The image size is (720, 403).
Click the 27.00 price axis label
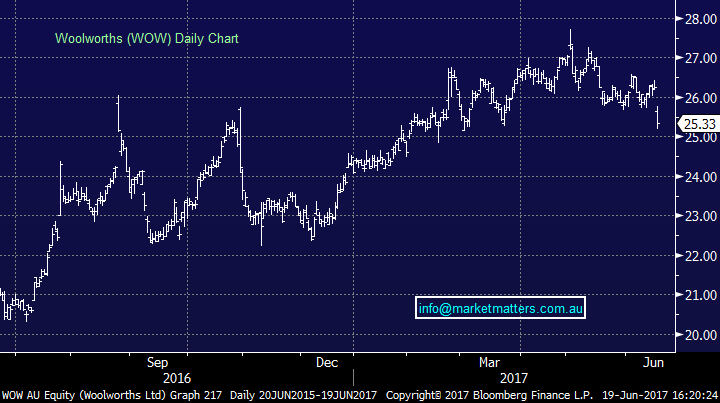[701, 58]
